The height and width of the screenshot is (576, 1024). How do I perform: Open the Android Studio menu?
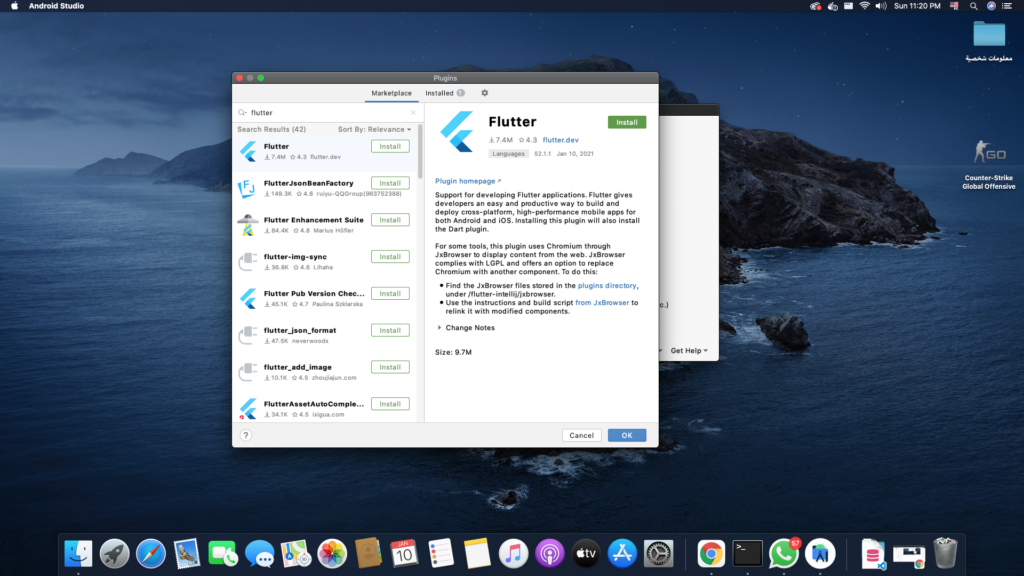pyautogui.click(x=56, y=6)
